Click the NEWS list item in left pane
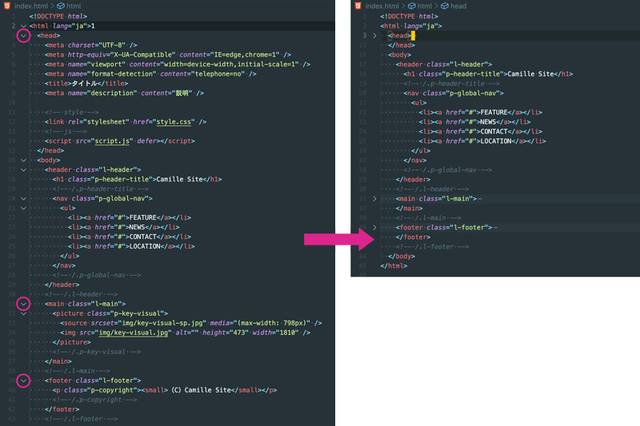 point(124,227)
